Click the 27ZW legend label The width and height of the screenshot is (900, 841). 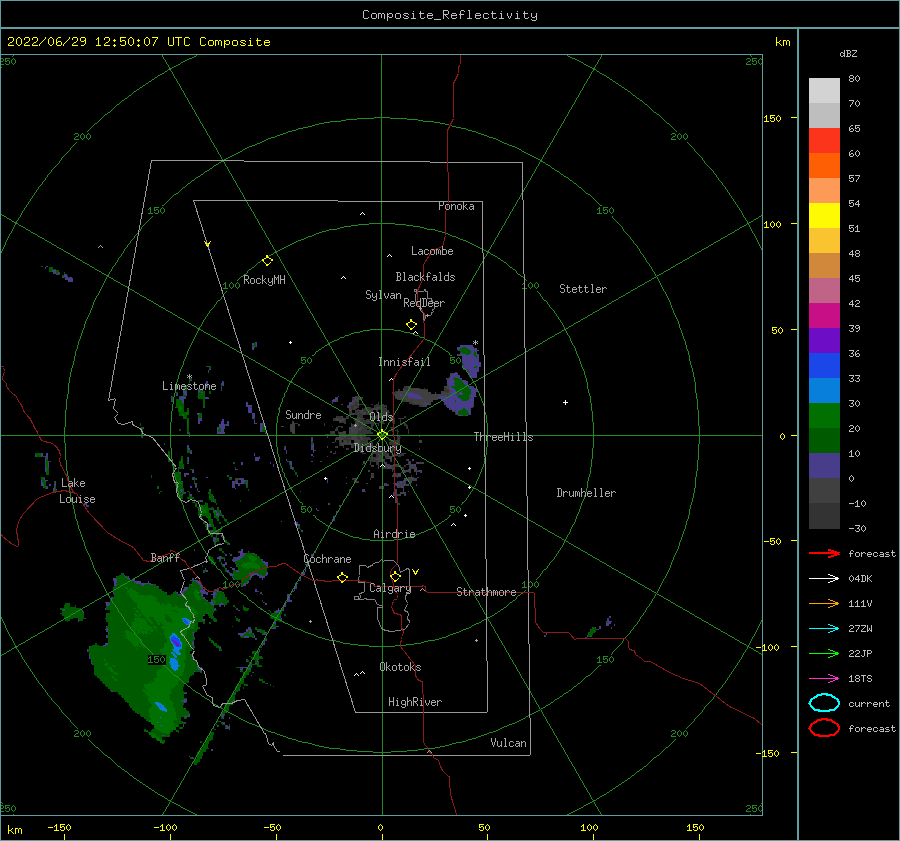coord(860,629)
